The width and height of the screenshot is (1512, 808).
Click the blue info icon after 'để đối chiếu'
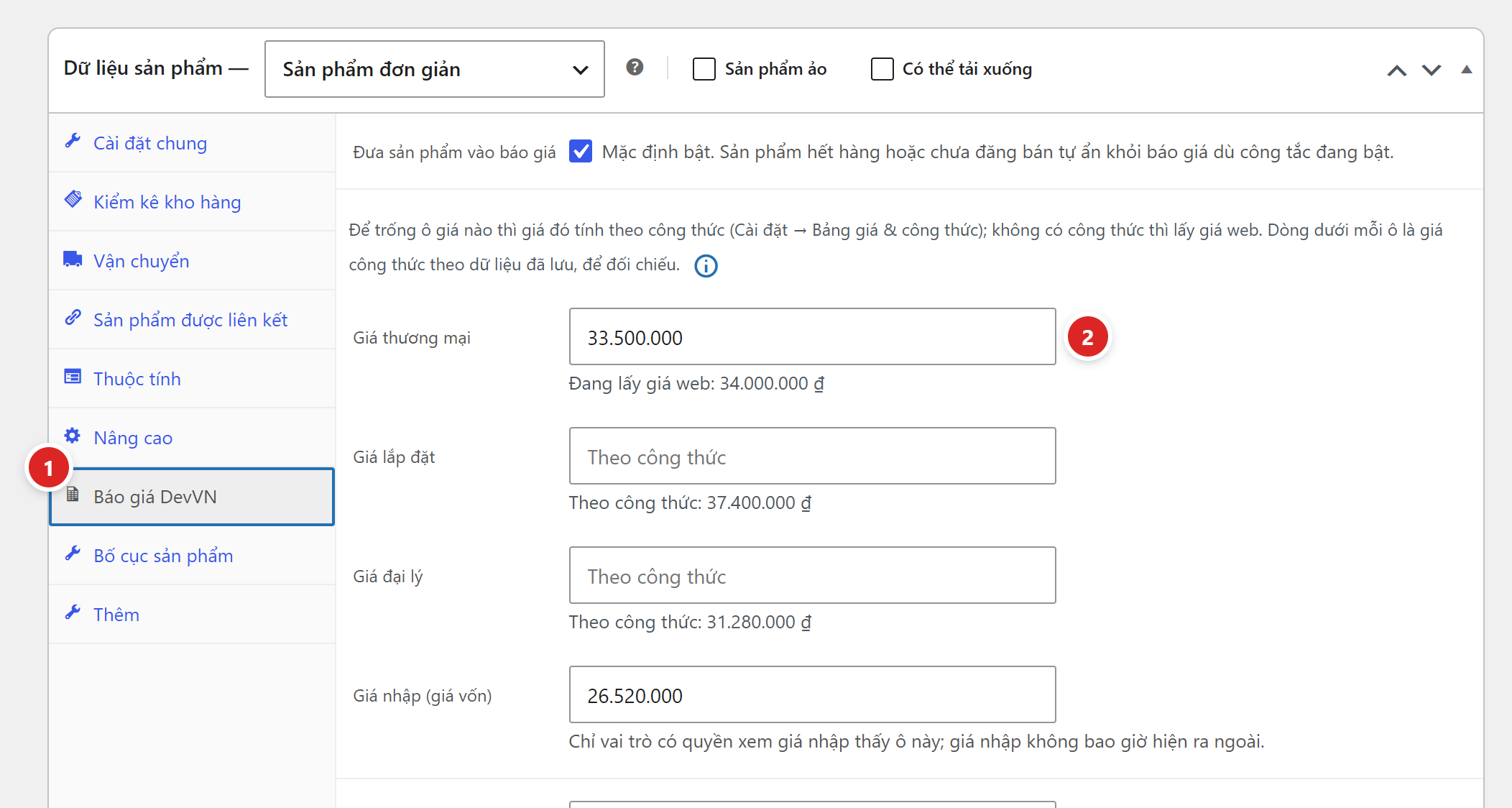tap(706, 266)
